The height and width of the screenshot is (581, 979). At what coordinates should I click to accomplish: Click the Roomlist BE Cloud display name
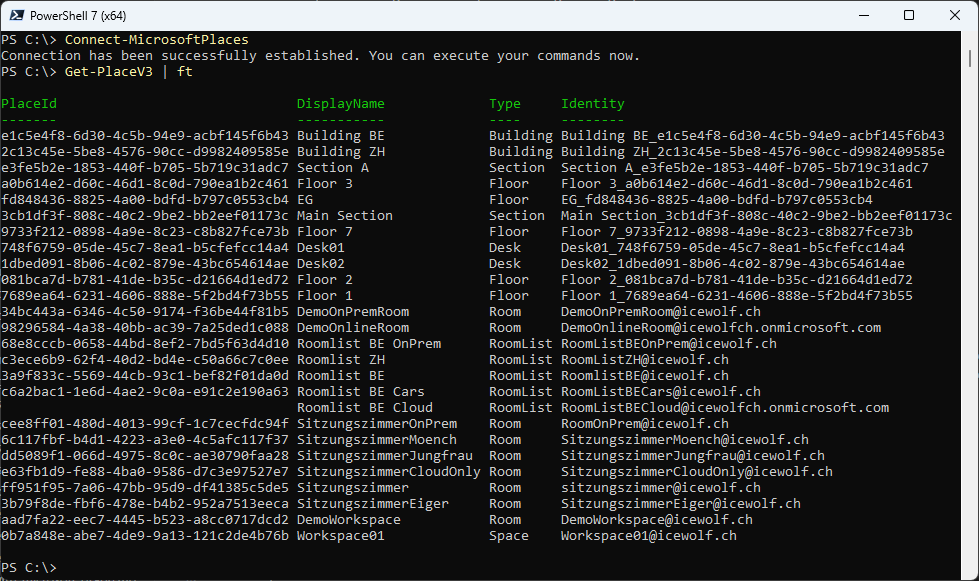(x=365, y=408)
